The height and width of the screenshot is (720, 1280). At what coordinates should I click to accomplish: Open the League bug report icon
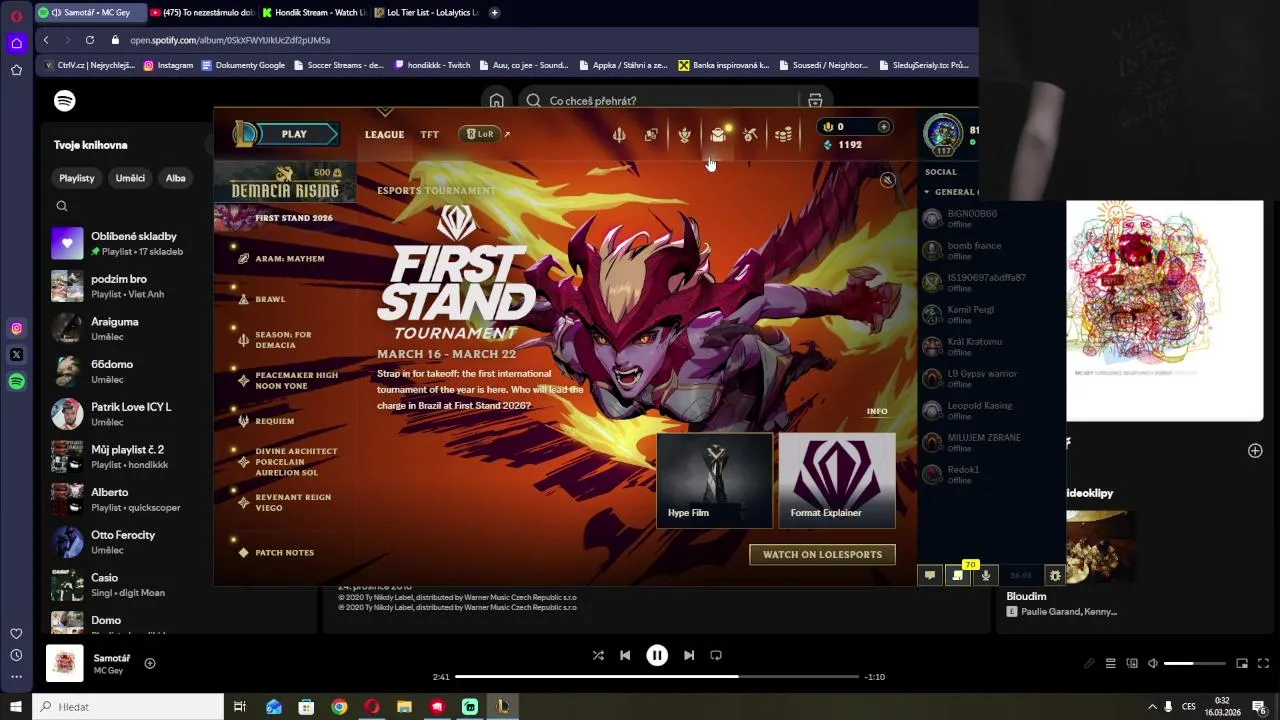1054,575
